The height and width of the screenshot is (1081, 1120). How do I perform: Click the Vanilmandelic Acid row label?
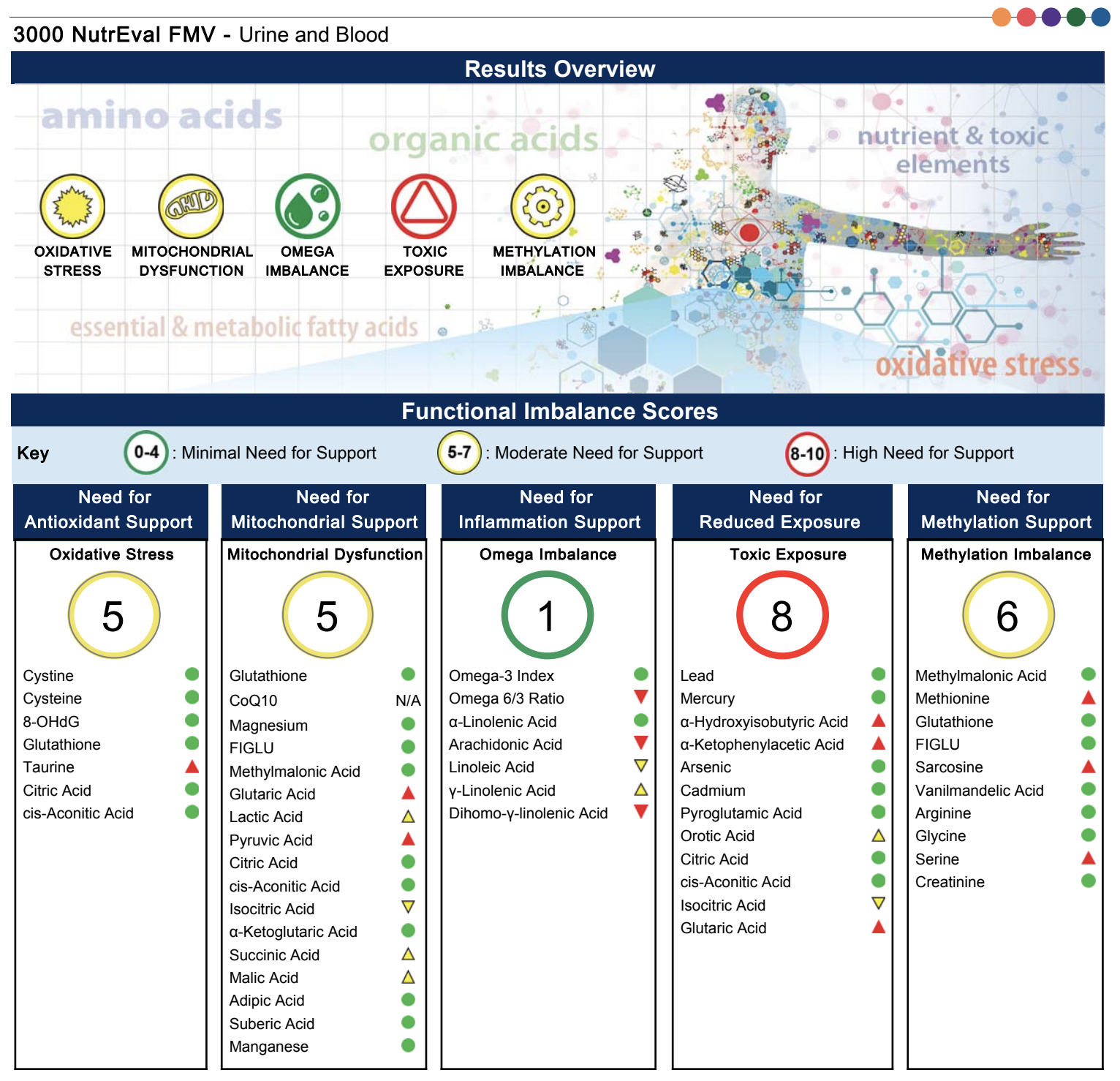click(x=980, y=791)
